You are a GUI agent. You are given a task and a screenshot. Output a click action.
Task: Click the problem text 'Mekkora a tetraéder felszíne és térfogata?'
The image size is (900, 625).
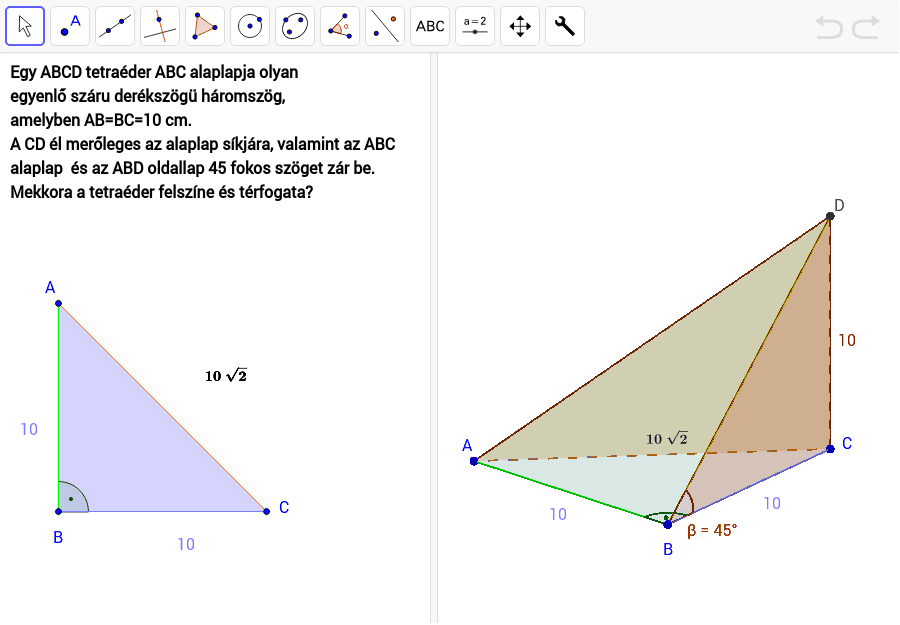[x=162, y=192]
